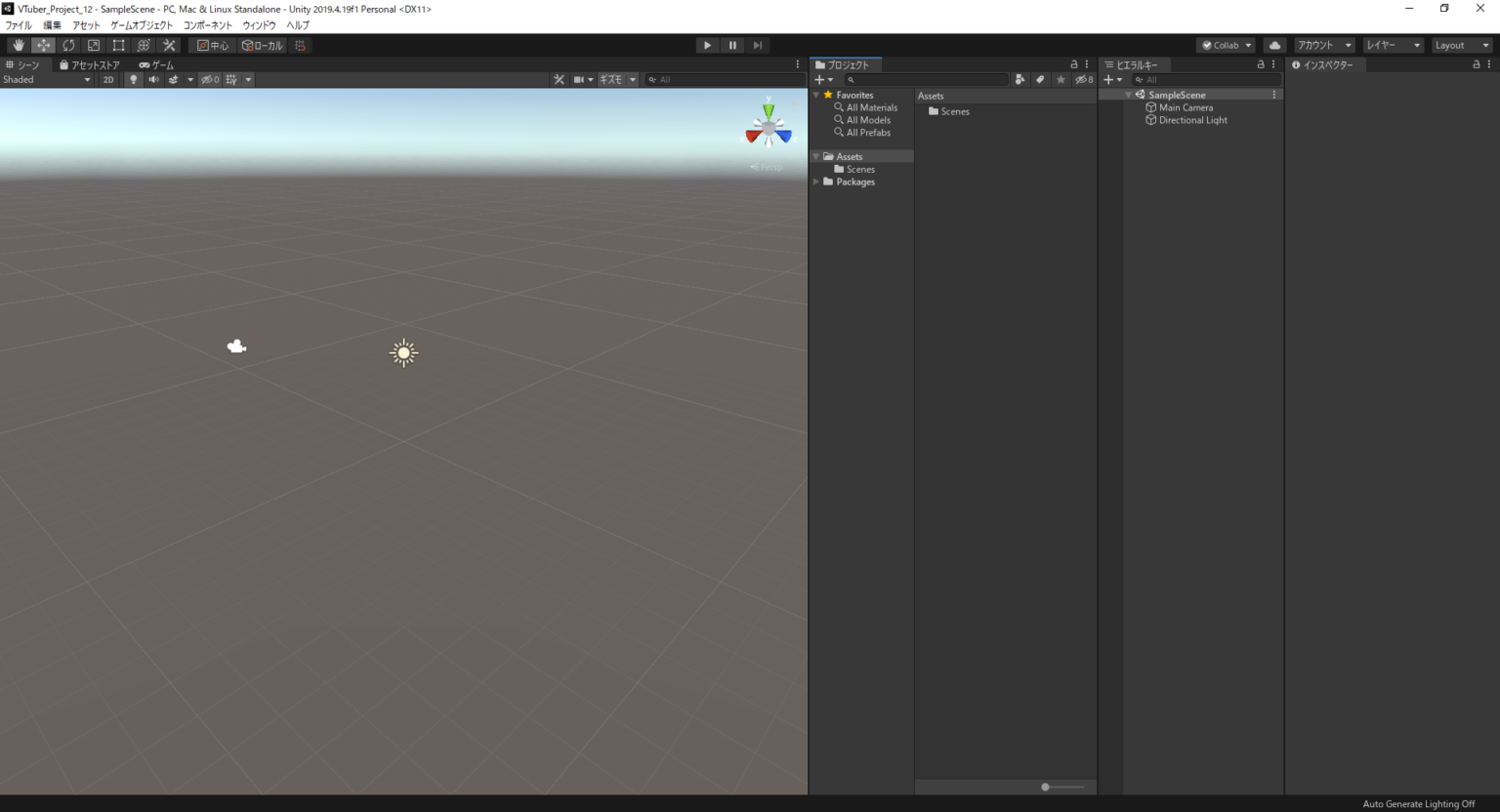
Task: Select the Hand tool in the toolbar
Action: 19,46
